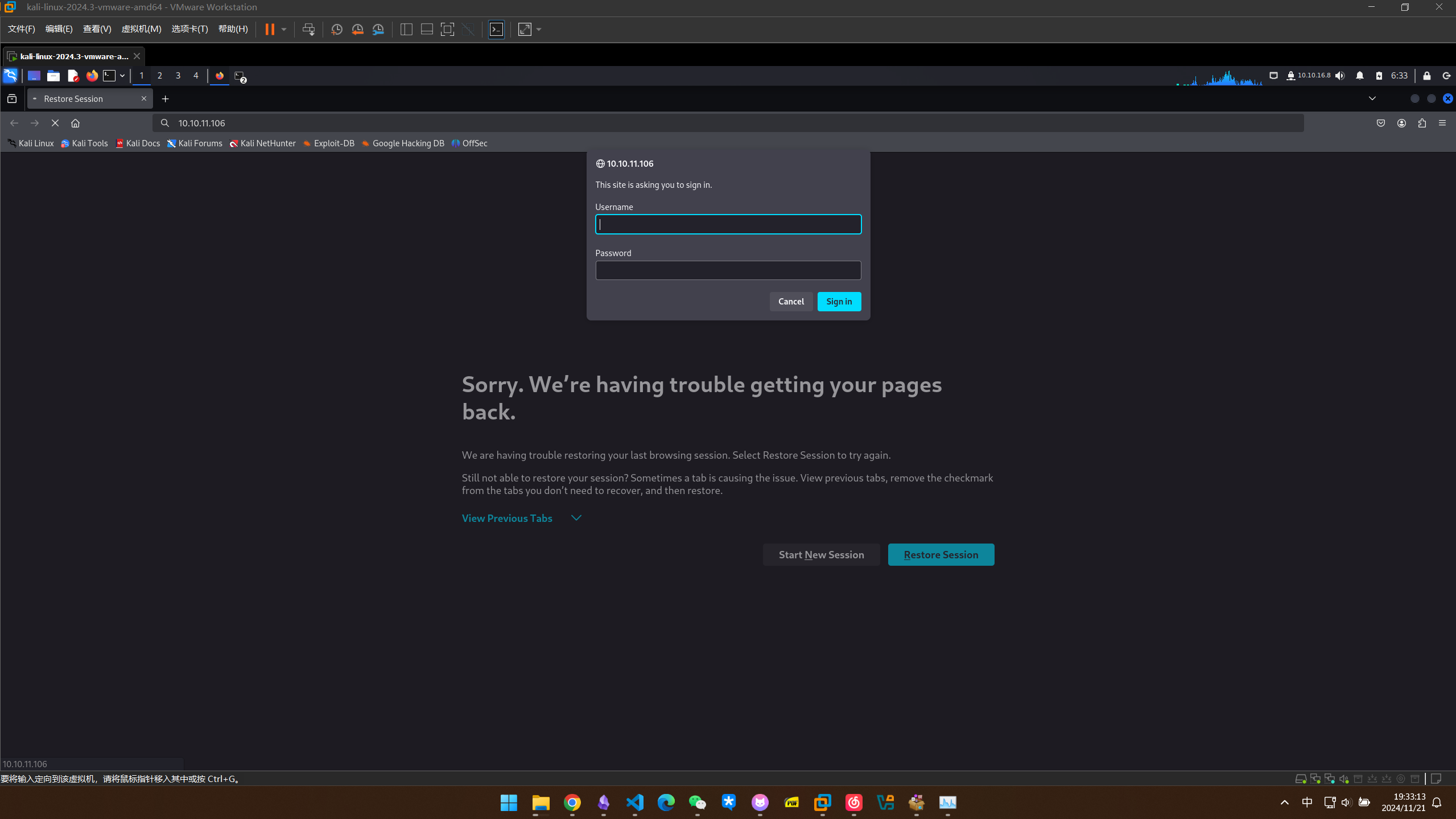The height and width of the screenshot is (819, 1456).
Task: Mute Kali panel volume icon
Action: [x=1340, y=76]
